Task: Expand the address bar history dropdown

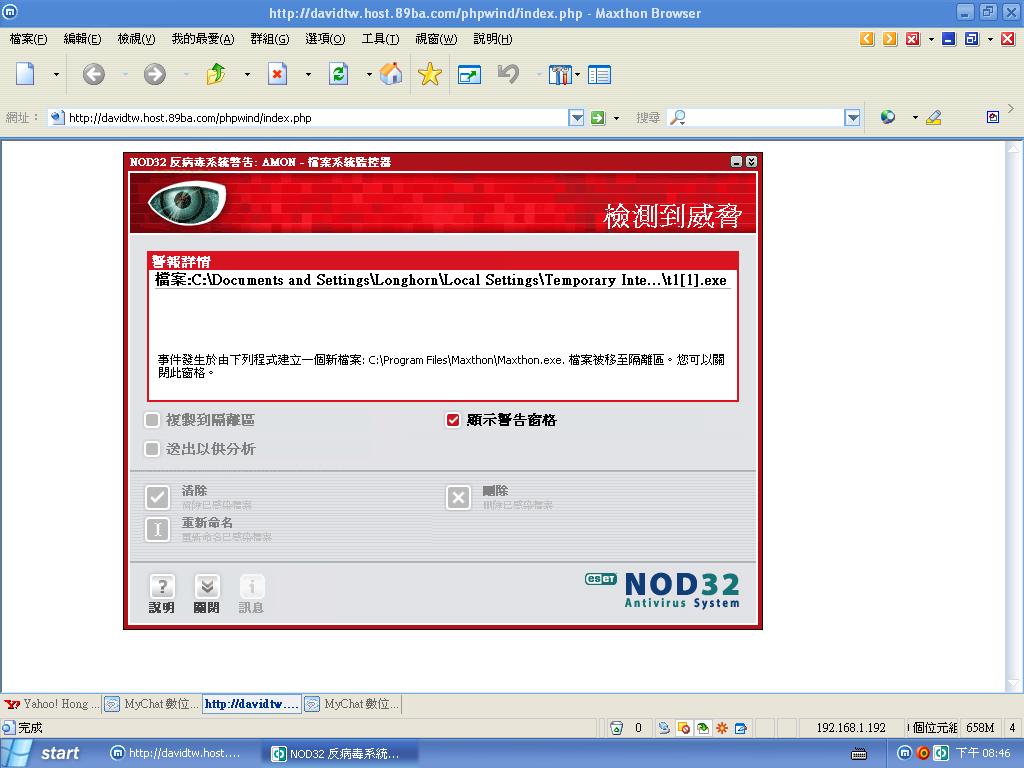Action: (576, 118)
